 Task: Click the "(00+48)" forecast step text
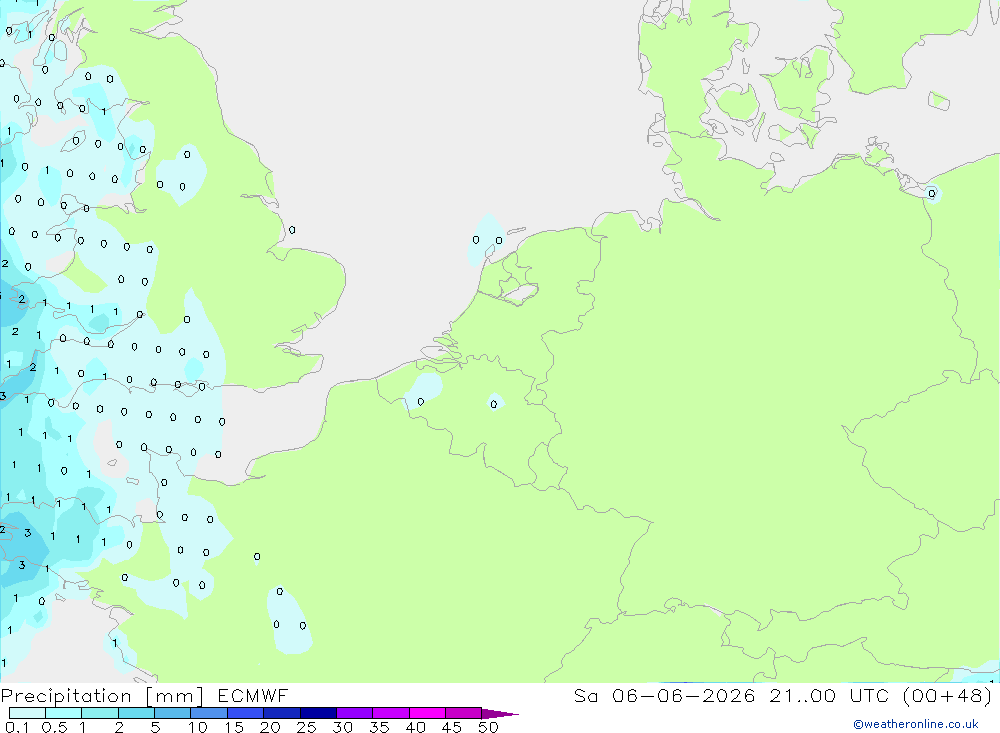[948, 696]
